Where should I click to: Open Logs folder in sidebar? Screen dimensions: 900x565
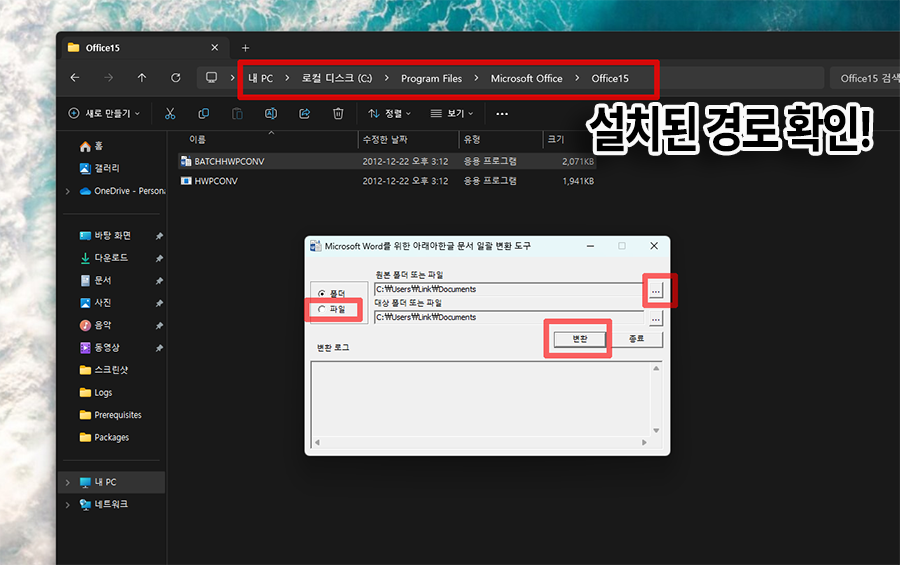pyautogui.click(x=96, y=392)
